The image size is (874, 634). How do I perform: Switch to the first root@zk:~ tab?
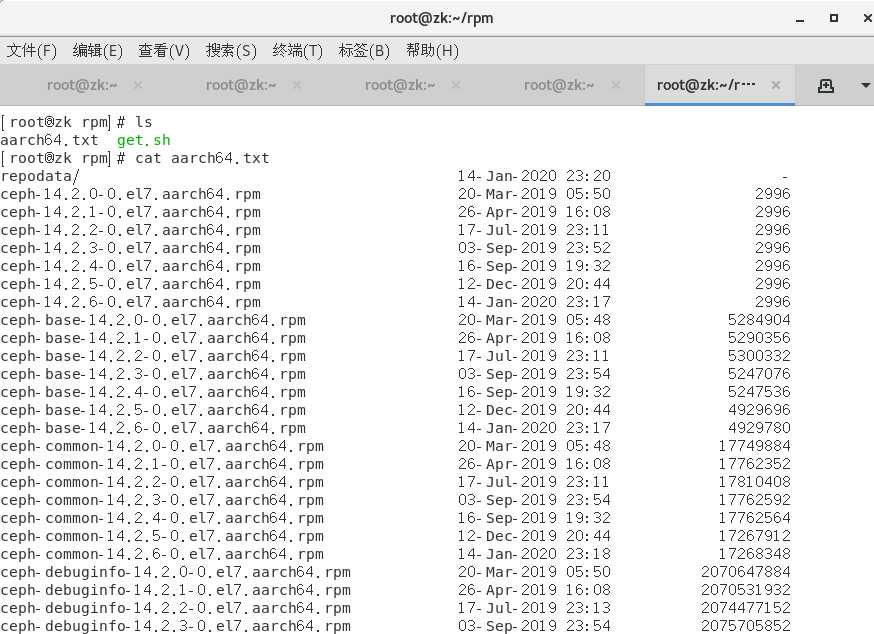tap(82, 85)
